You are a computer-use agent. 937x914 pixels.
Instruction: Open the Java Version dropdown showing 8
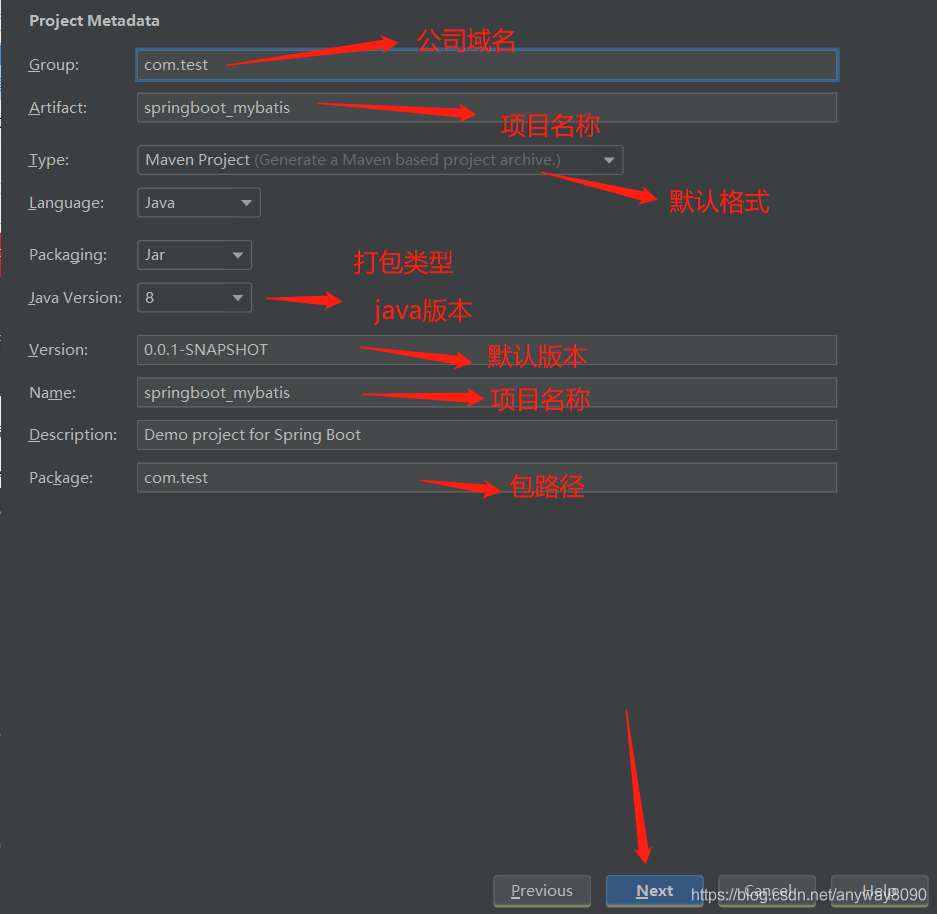pyautogui.click(x=193, y=297)
